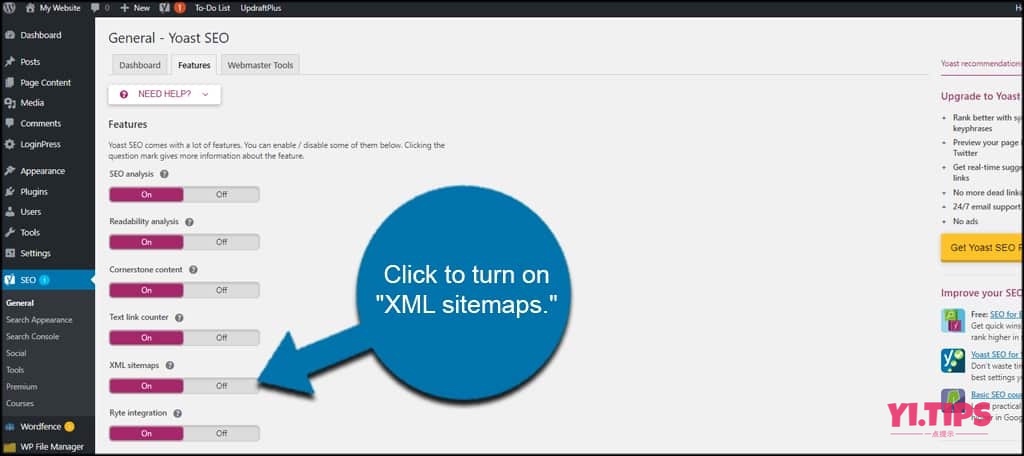Screen dimensions: 1024x456
Task: Open Social submenu under SEO
Action: pyautogui.click(x=16, y=353)
